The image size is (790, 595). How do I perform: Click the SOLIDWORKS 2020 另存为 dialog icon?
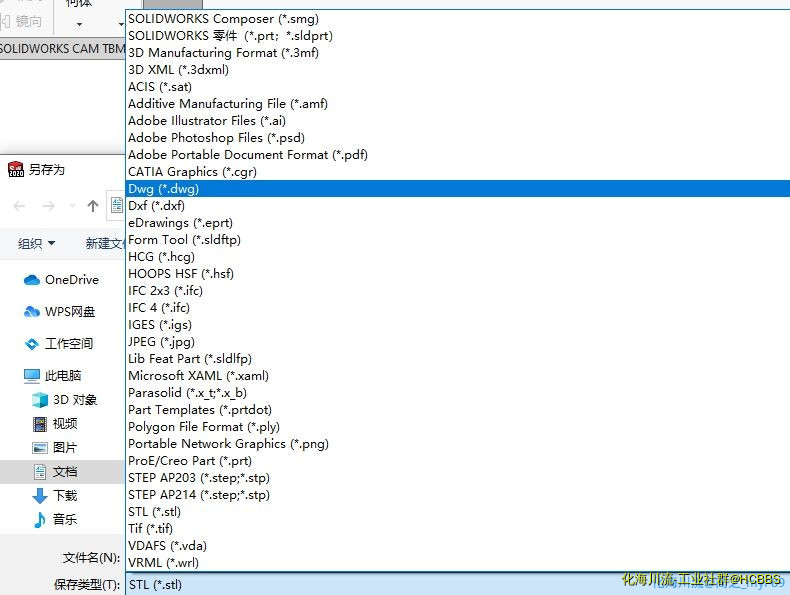[16, 169]
